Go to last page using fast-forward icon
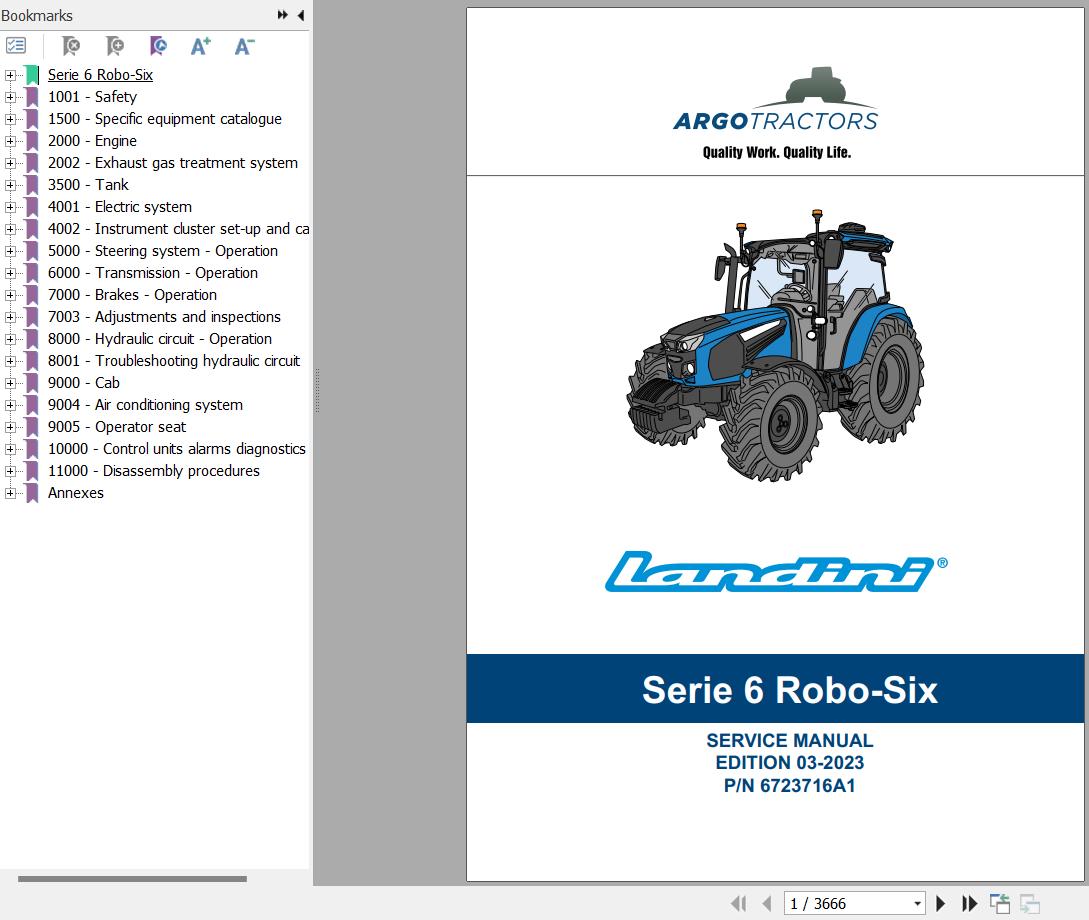Viewport: 1089px width, 920px height. click(x=969, y=903)
